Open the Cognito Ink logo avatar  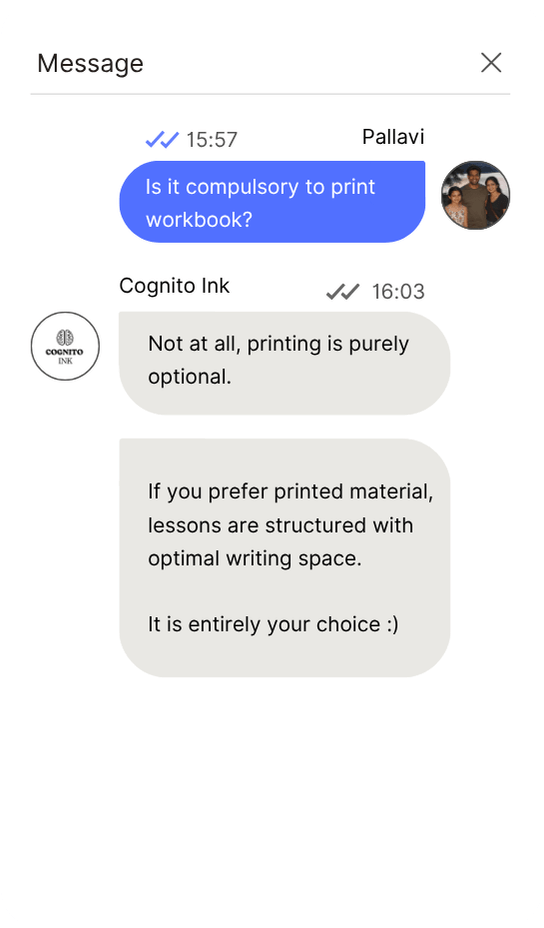pyautogui.click(x=65, y=346)
